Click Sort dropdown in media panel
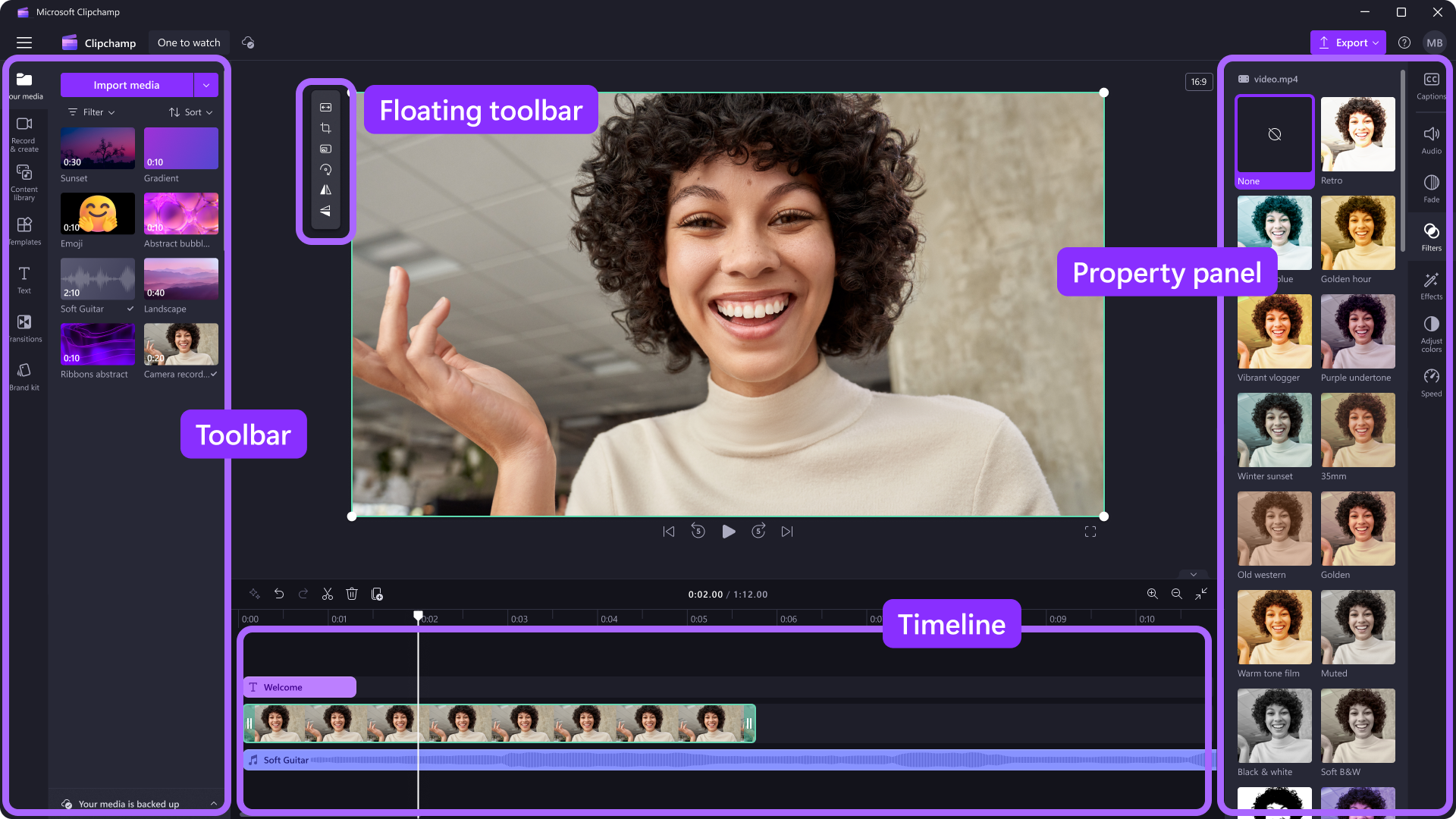Image resolution: width=1456 pixels, height=819 pixels. tap(191, 111)
